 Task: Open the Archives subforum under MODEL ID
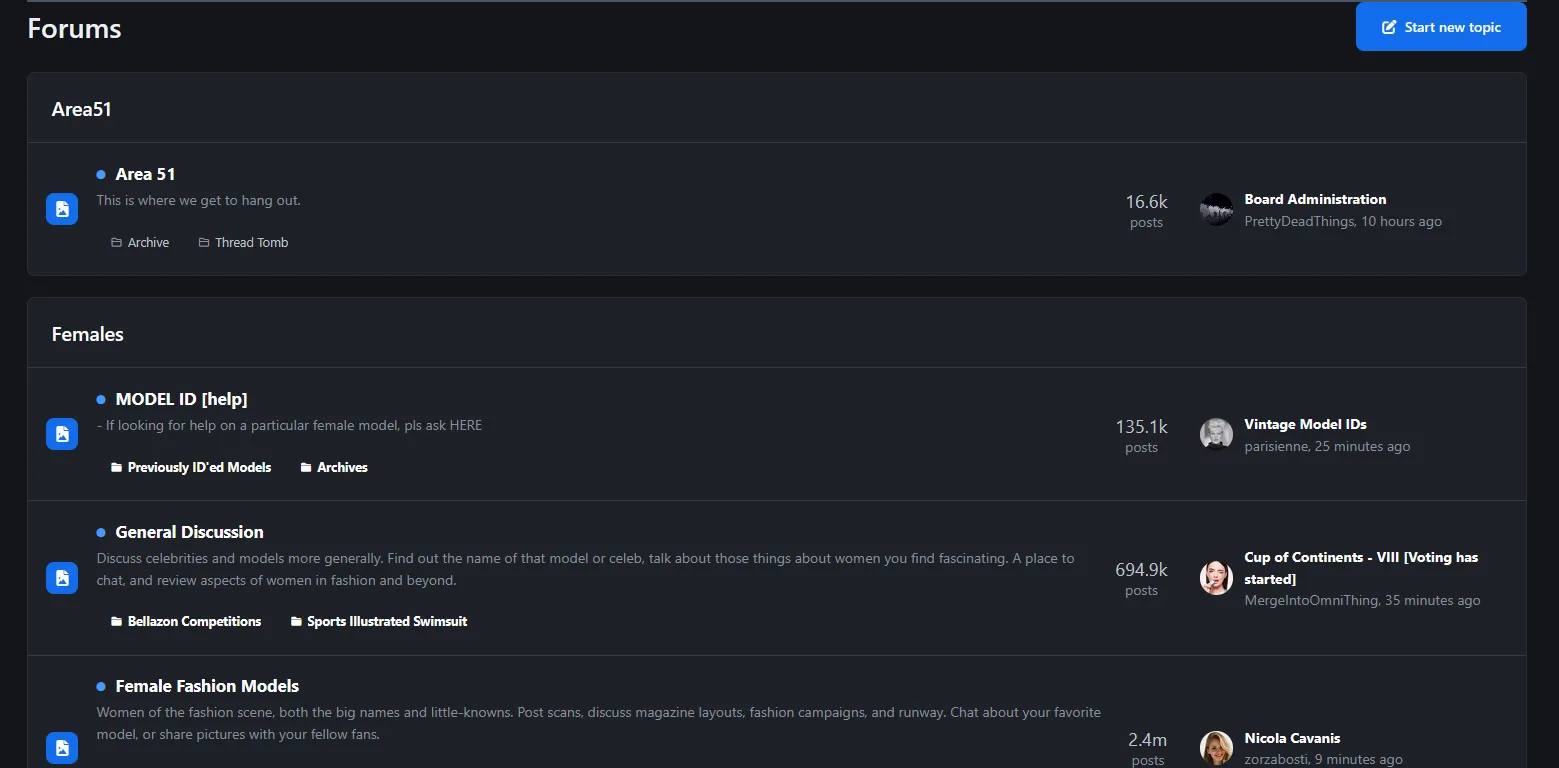(342, 468)
